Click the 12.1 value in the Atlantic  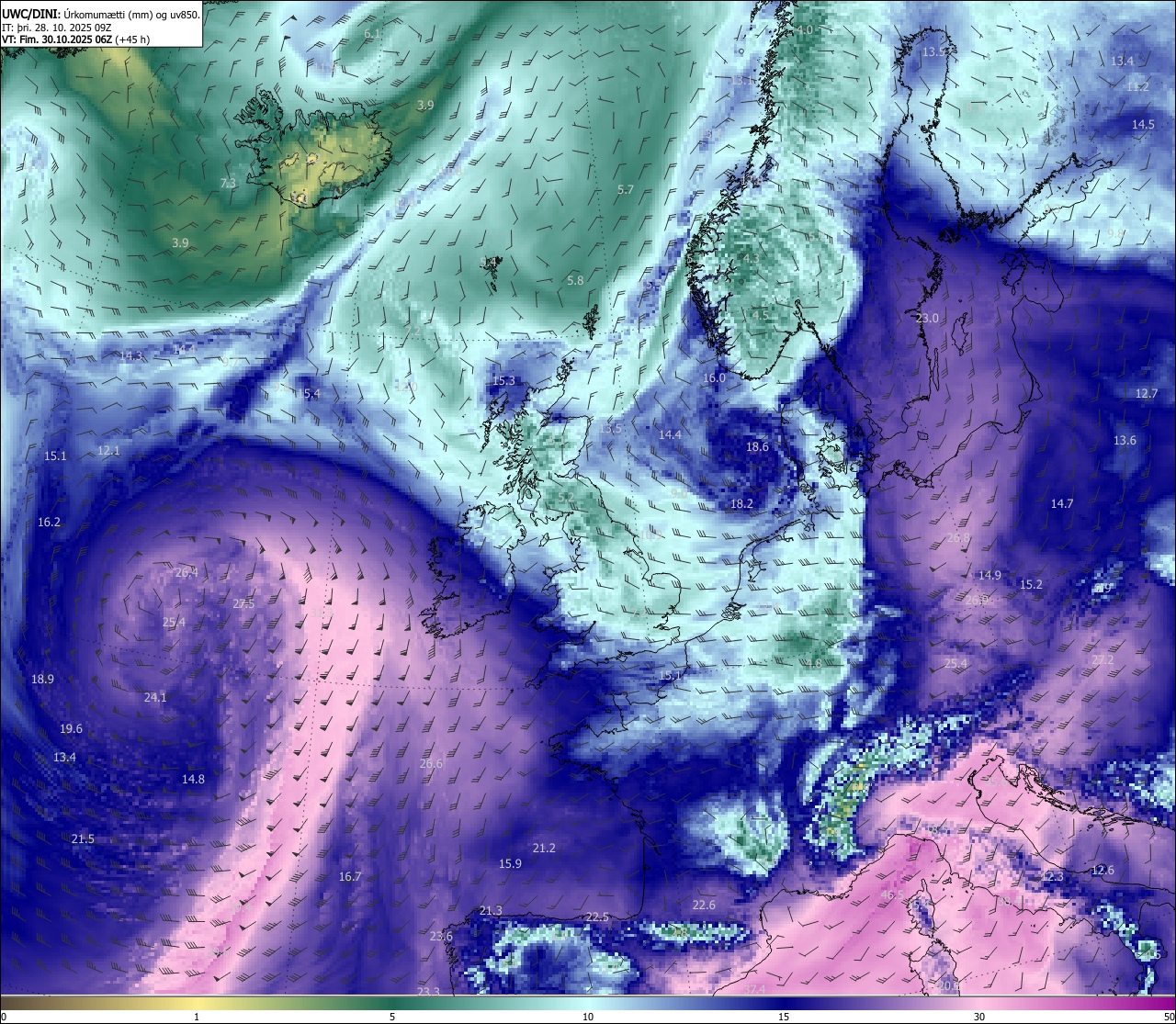pos(108,451)
